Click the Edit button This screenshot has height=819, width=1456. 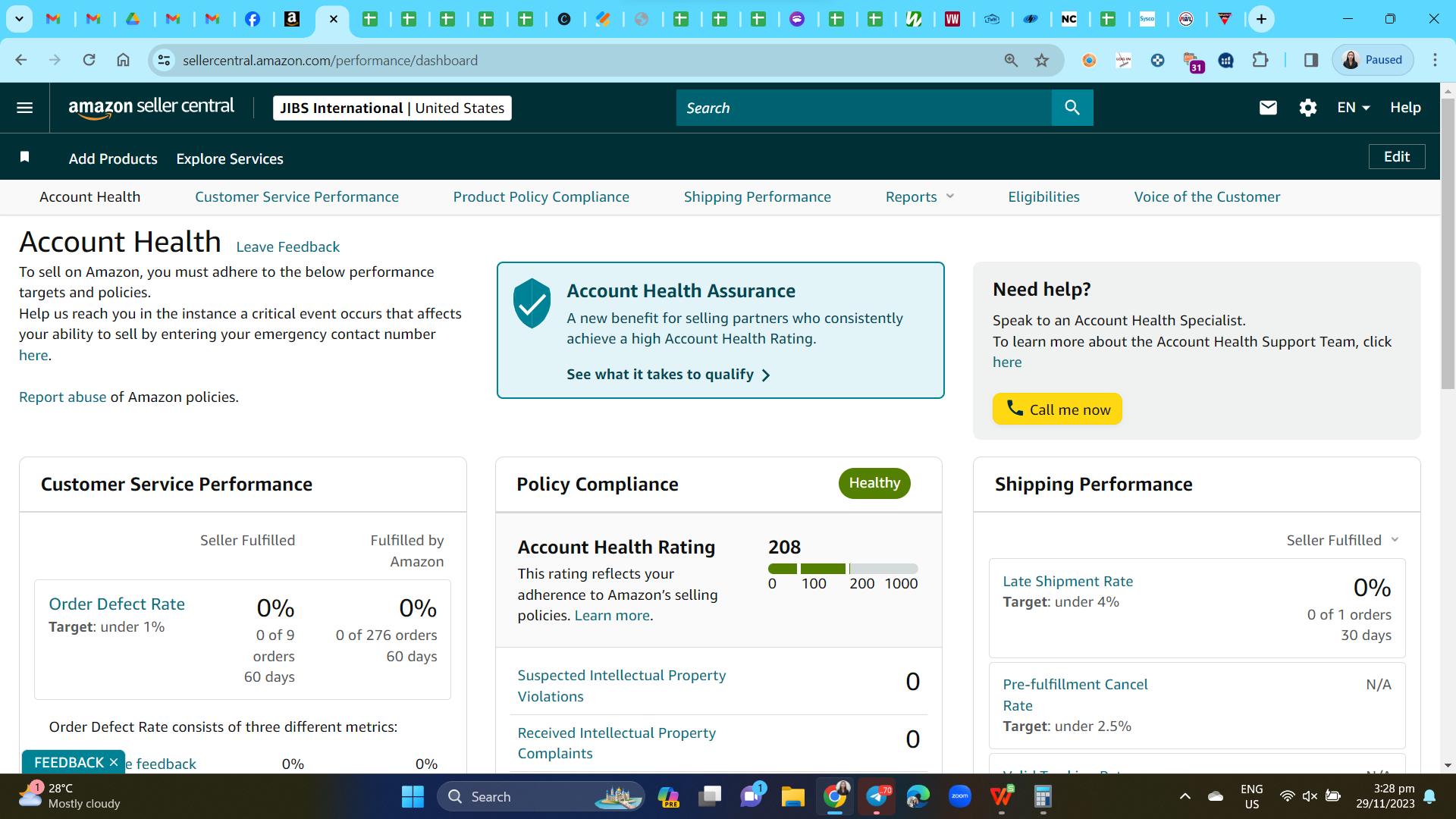(x=1397, y=157)
